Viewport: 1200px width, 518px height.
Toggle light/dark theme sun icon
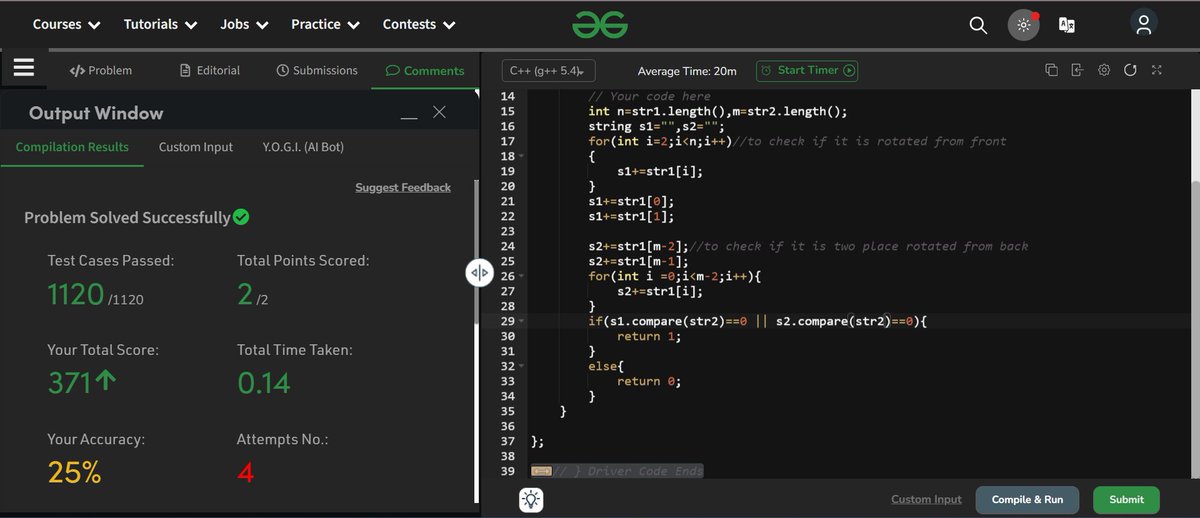click(1023, 25)
